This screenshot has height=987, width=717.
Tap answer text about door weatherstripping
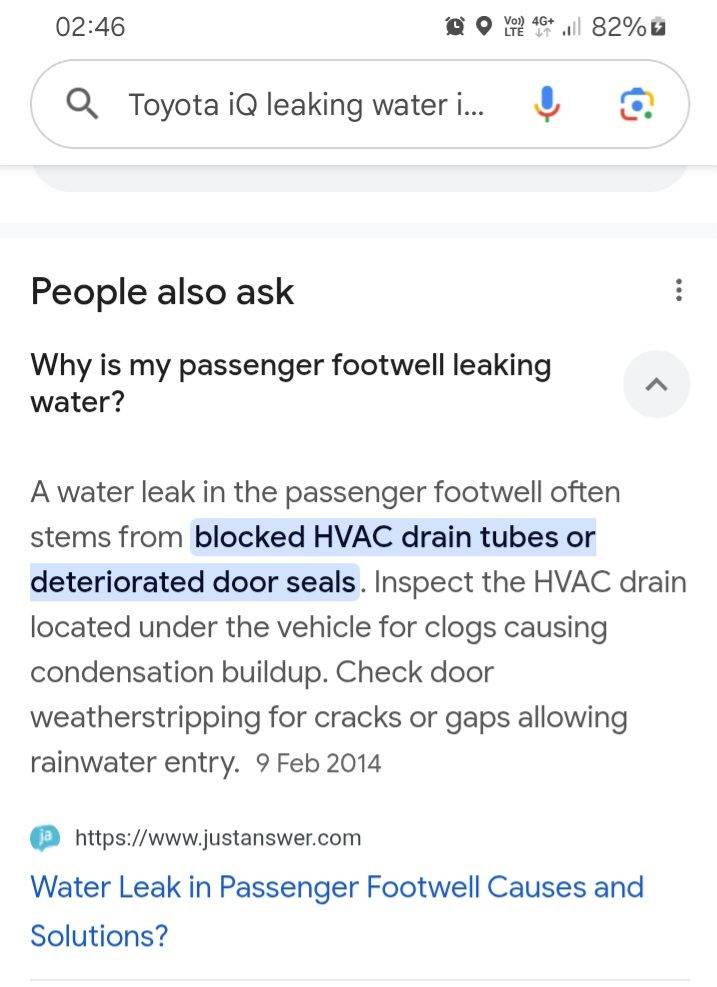328,717
